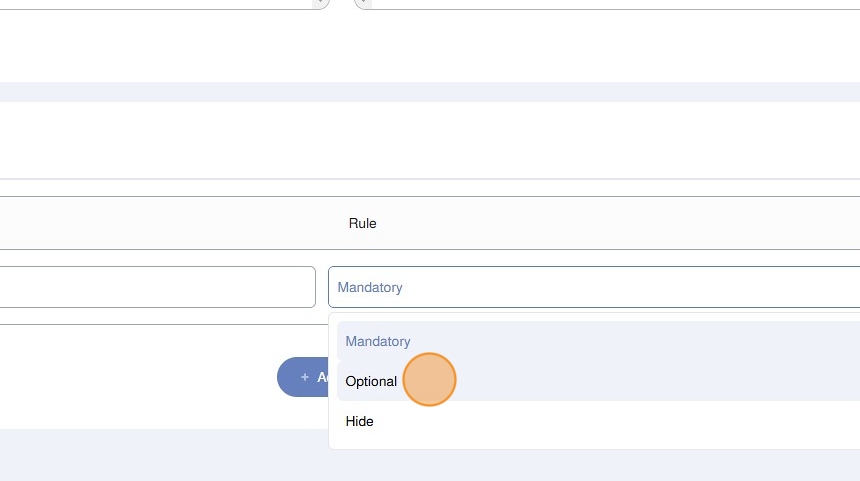Click the "Optional" entry below Mandatory
The image size is (860, 481).
(371, 381)
